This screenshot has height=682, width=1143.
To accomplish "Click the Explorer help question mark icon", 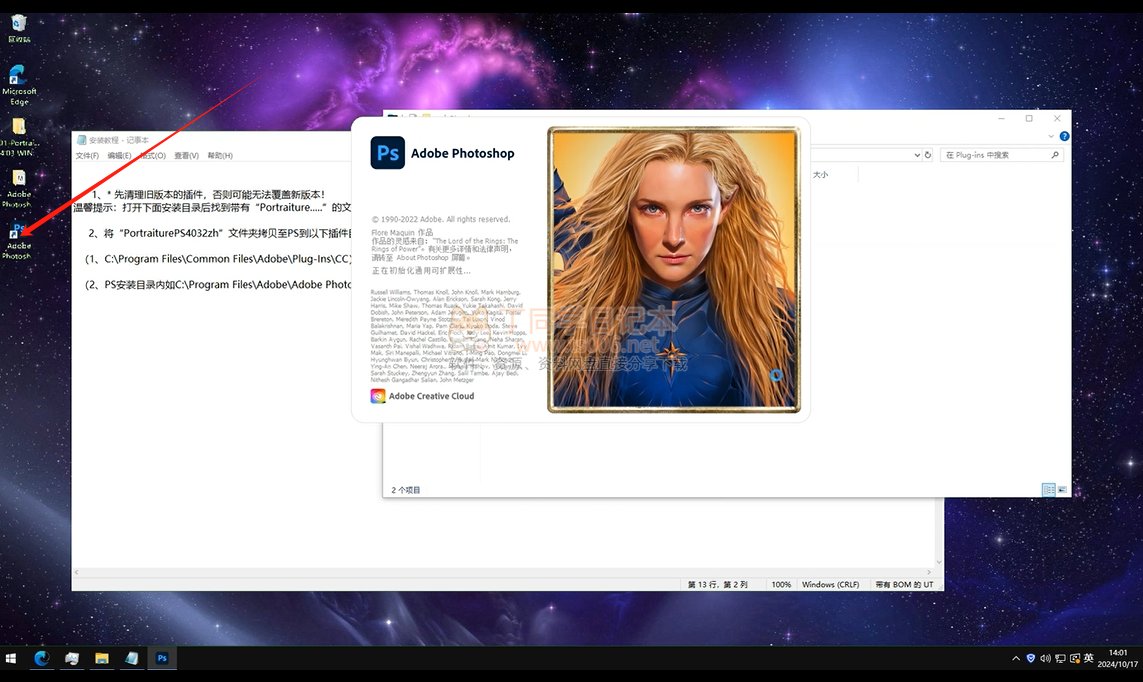I will click(x=1064, y=136).
